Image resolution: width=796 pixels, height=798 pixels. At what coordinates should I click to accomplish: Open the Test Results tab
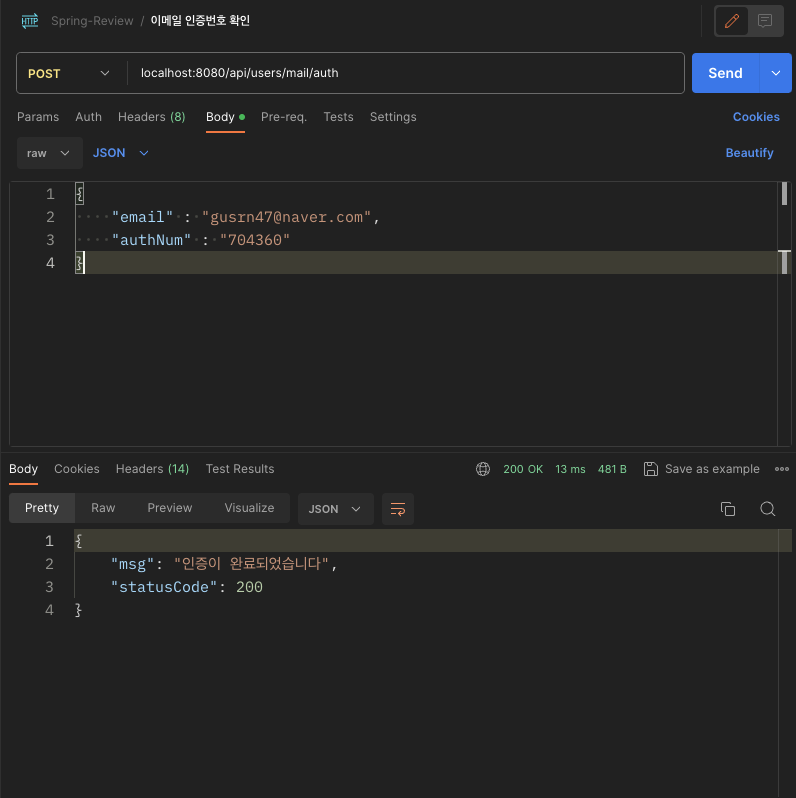coord(240,469)
